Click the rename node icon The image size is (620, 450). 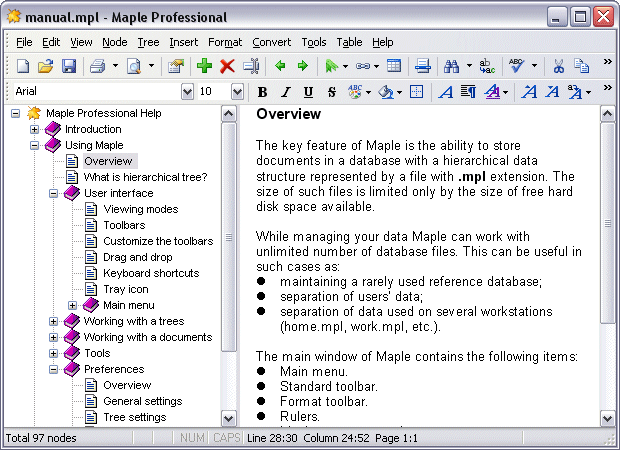pos(251,66)
